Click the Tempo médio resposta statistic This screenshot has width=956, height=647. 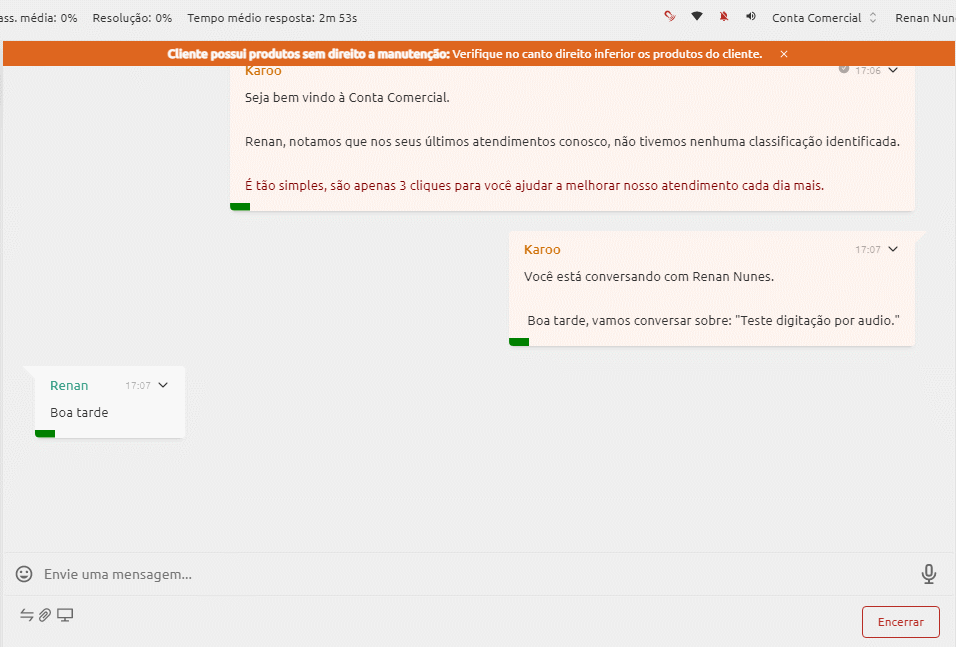(272, 18)
